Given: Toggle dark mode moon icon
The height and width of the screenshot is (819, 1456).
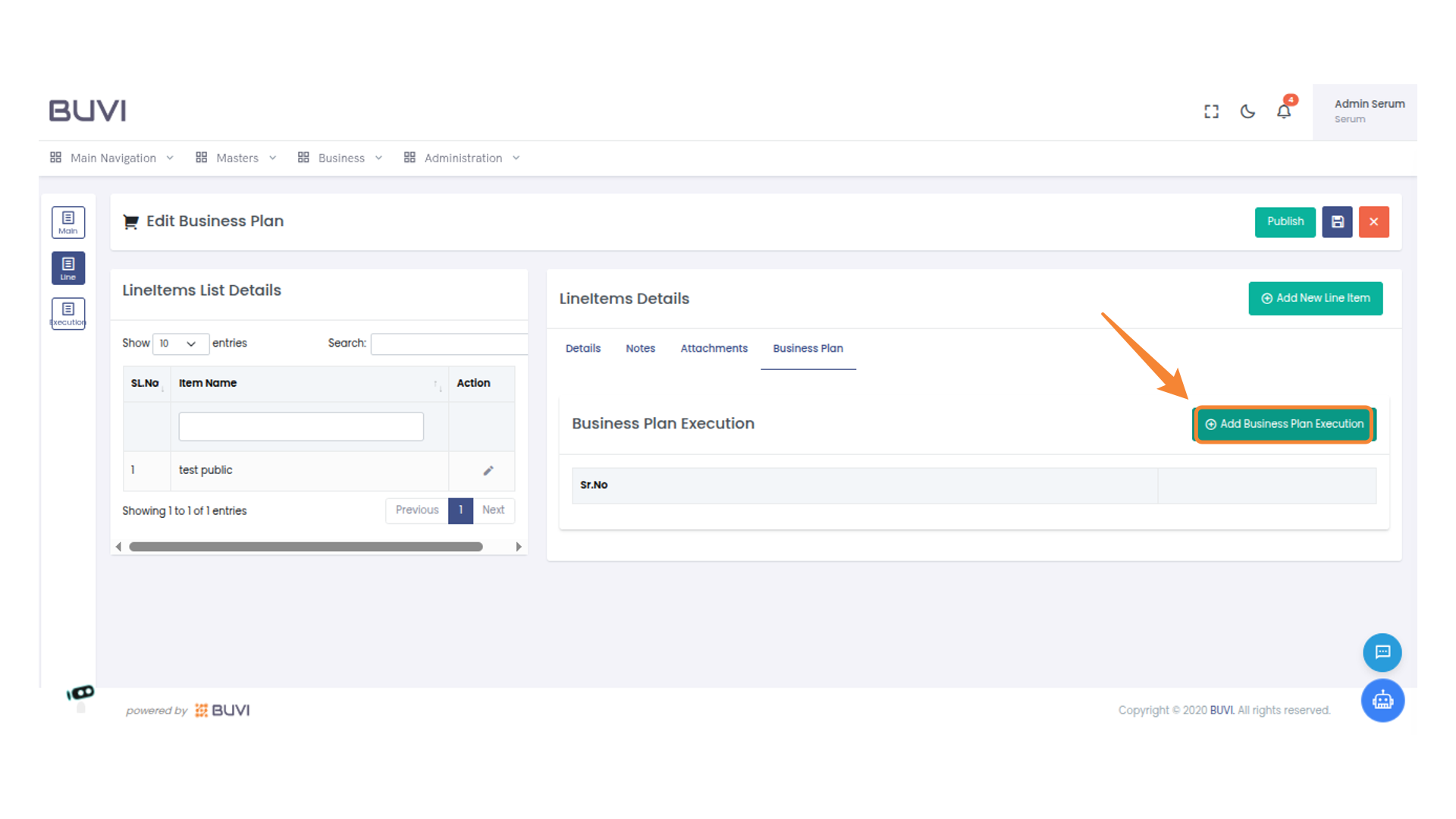Looking at the screenshot, I should pyautogui.click(x=1247, y=111).
